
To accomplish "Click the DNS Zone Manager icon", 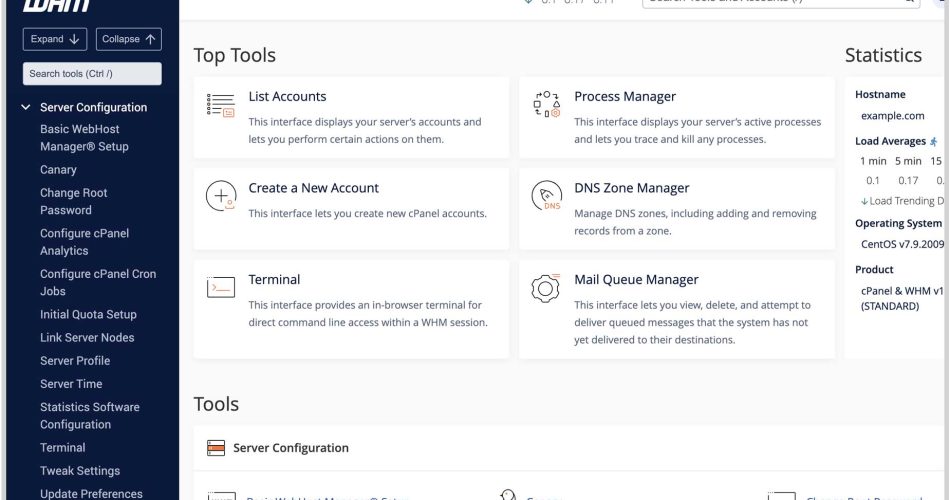I will coord(546,195).
